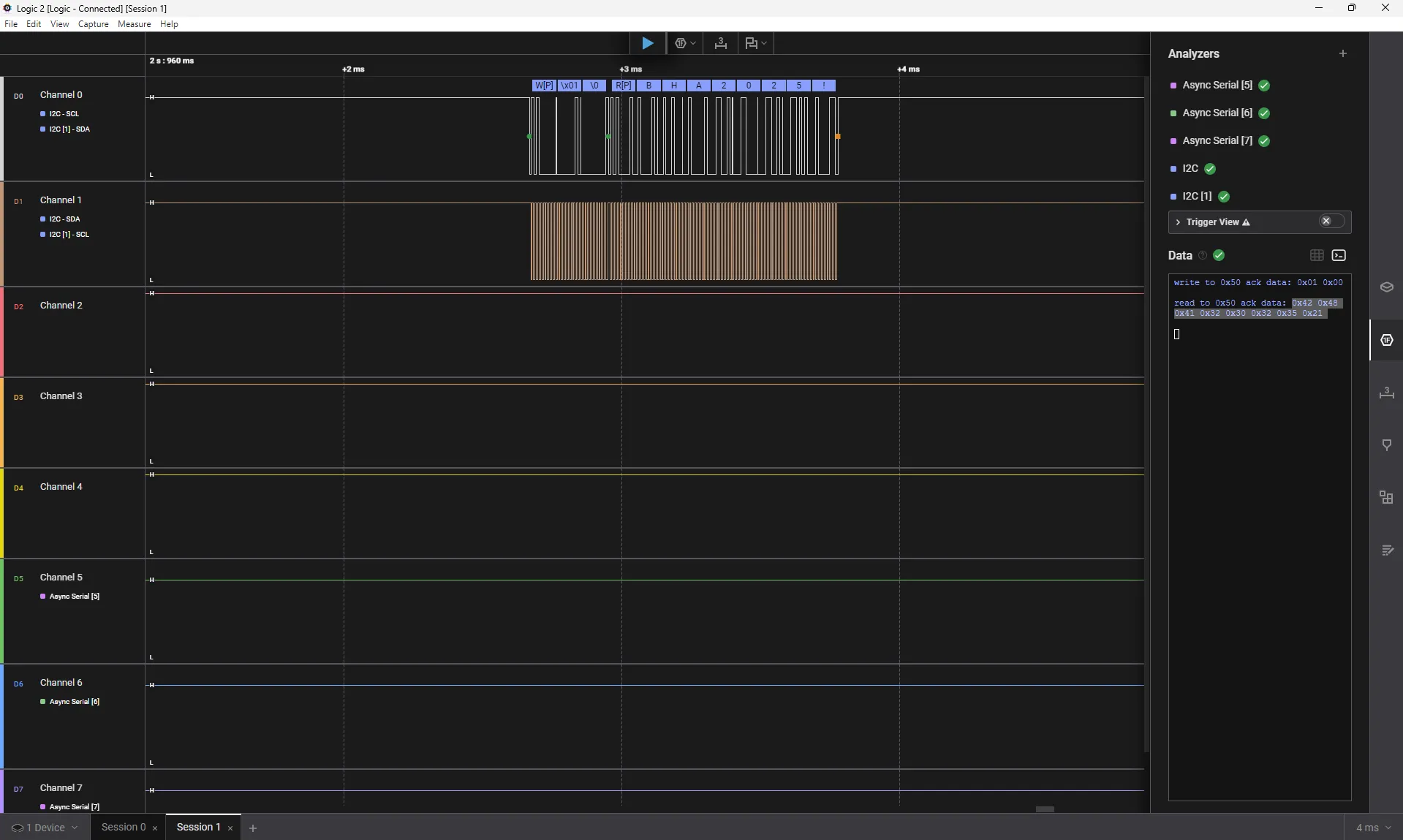This screenshot has width=1403, height=840.
Task: Select the Async Serial [5] analyzer
Action: tap(1217, 86)
